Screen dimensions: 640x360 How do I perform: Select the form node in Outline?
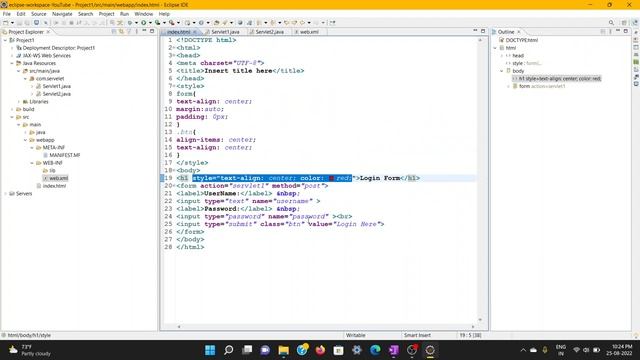pyautogui.click(x=542, y=86)
